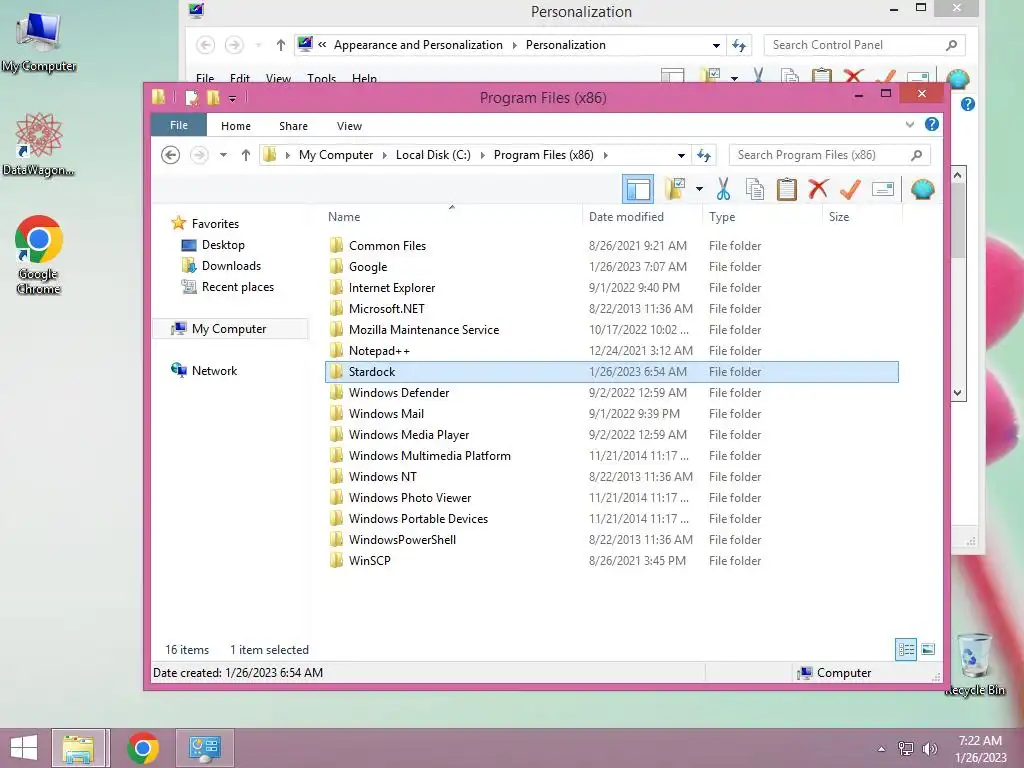The width and height of the screenshot is (1024, 768).
Task: Click the Rename card toolbar icon
Action: (882, 189)
